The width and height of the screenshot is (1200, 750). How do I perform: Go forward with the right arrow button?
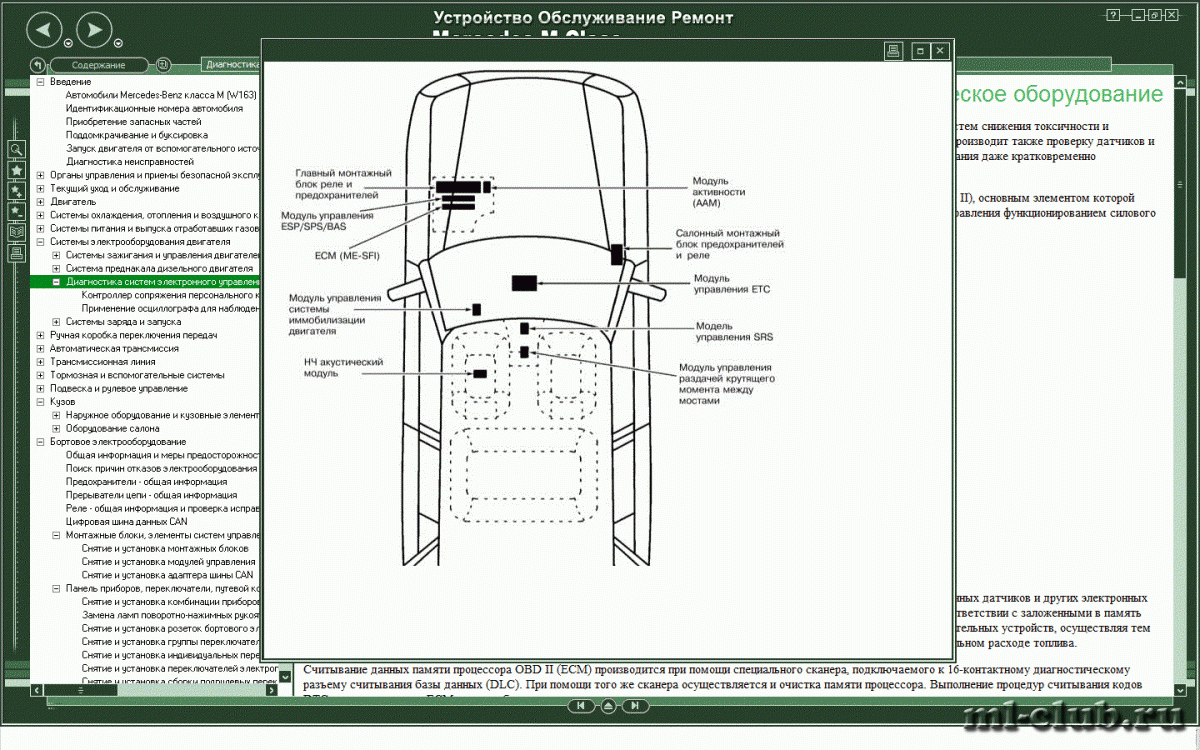[94, 30]
